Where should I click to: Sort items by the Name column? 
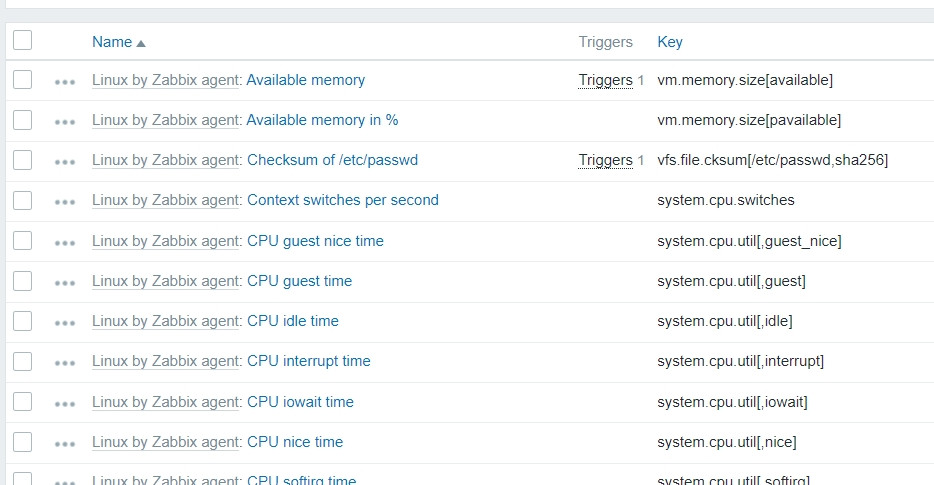112,42
